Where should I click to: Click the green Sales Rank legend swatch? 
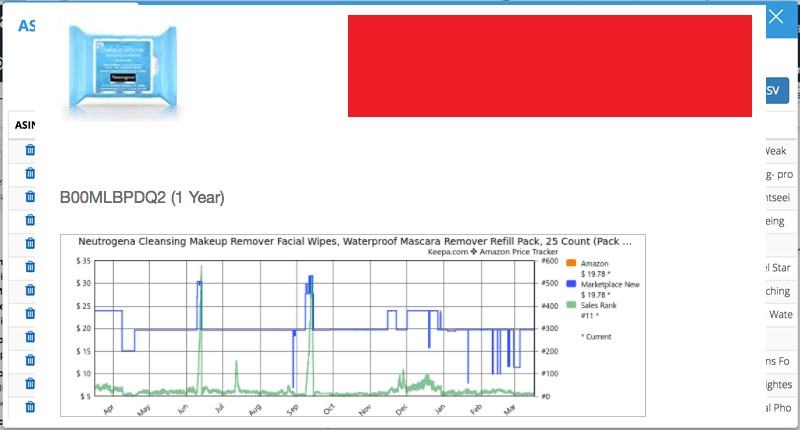pos(571,305)
